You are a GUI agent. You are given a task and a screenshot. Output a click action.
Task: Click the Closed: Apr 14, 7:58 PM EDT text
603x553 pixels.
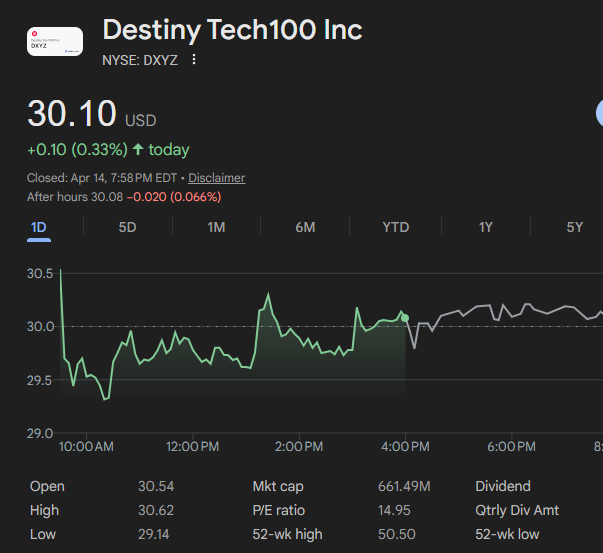tap(102, 178)
